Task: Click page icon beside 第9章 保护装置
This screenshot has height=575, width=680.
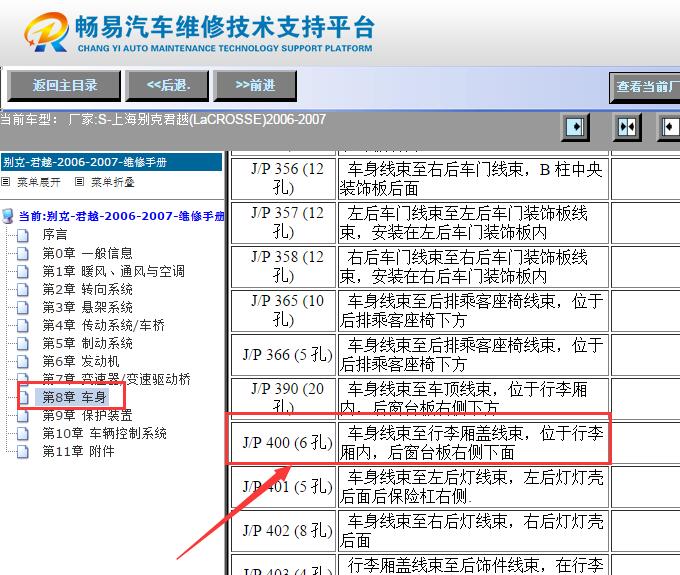Action: point(23,416)
